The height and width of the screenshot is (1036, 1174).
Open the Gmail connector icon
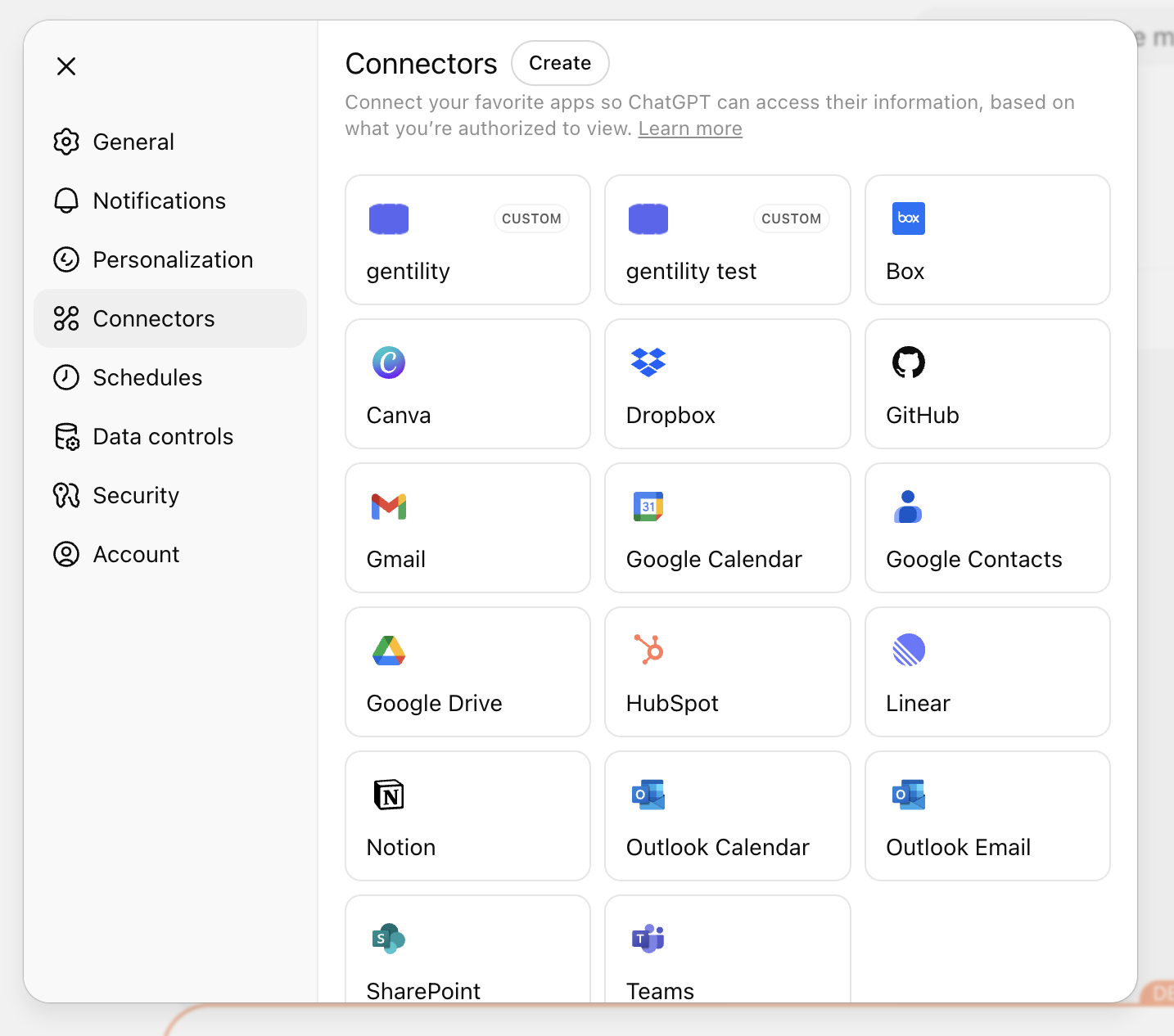coord(389,507)
